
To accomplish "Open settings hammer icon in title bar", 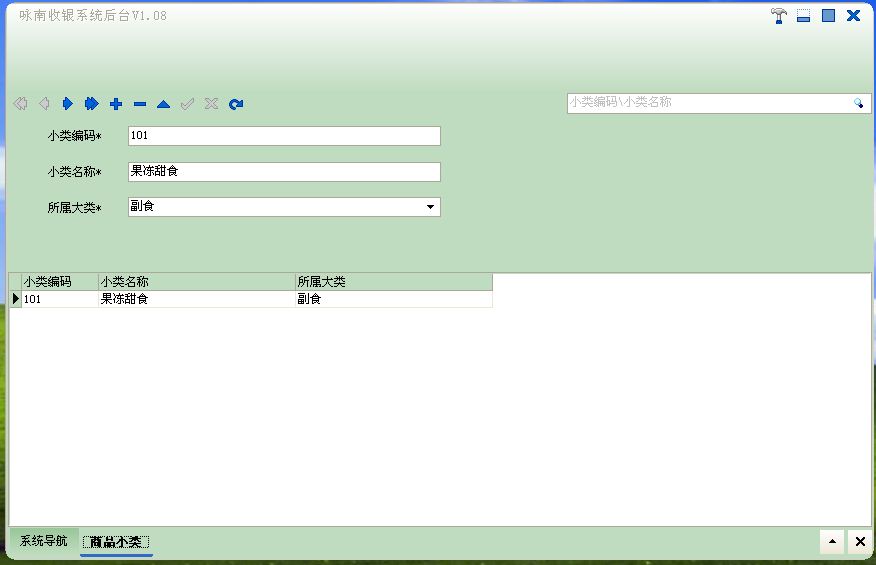I will point(778,16).
